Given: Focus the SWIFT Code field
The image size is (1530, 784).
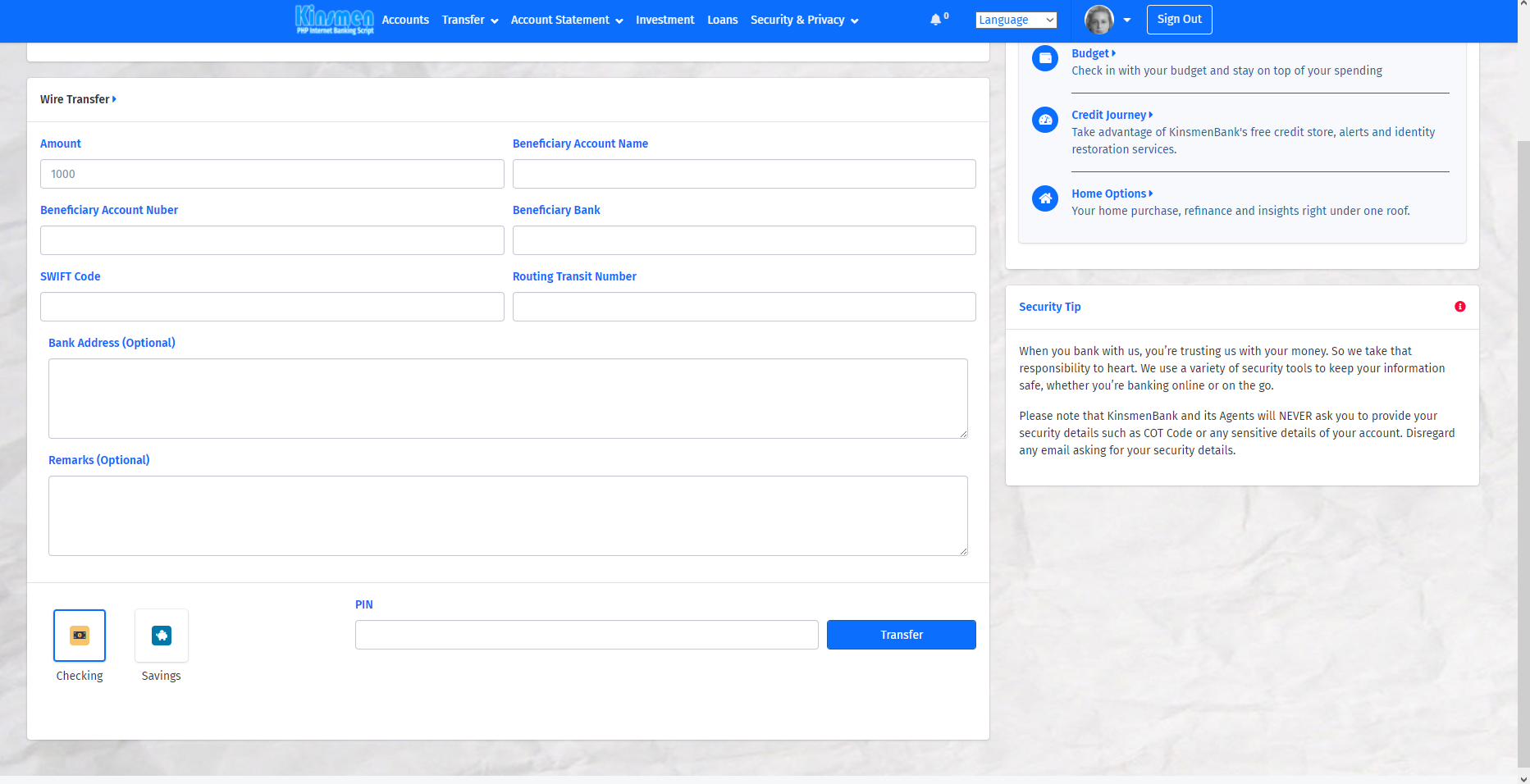Looking at the screenshot, I should pos(272,307).
